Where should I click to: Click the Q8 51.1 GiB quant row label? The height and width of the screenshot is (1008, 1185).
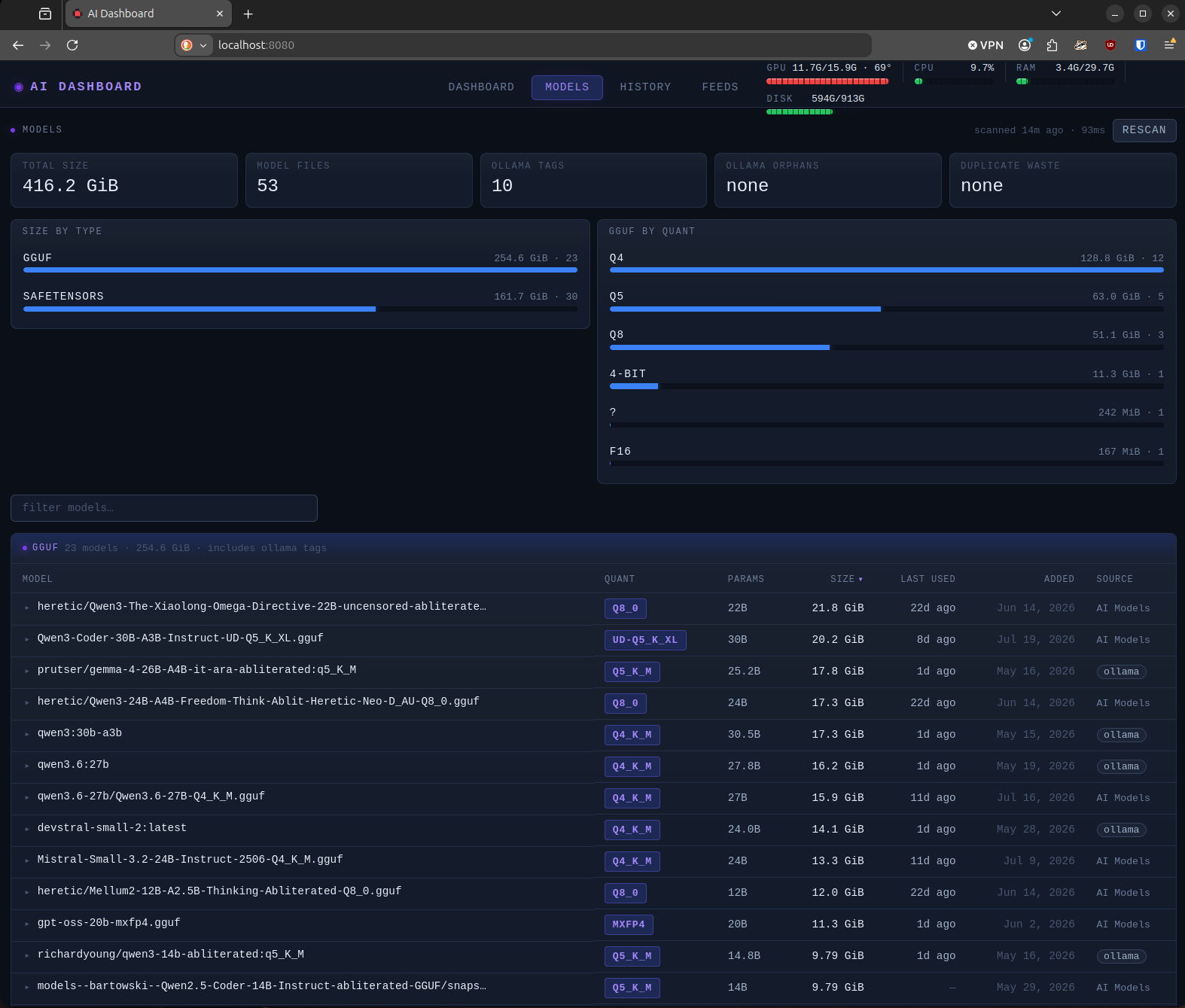pyautogui.click(x=617, y=335)
